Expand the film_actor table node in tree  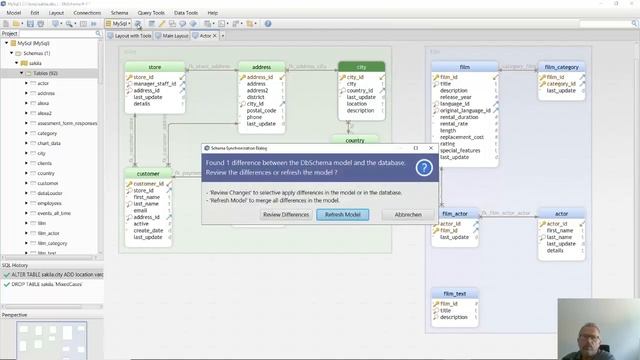click(27, 233)
